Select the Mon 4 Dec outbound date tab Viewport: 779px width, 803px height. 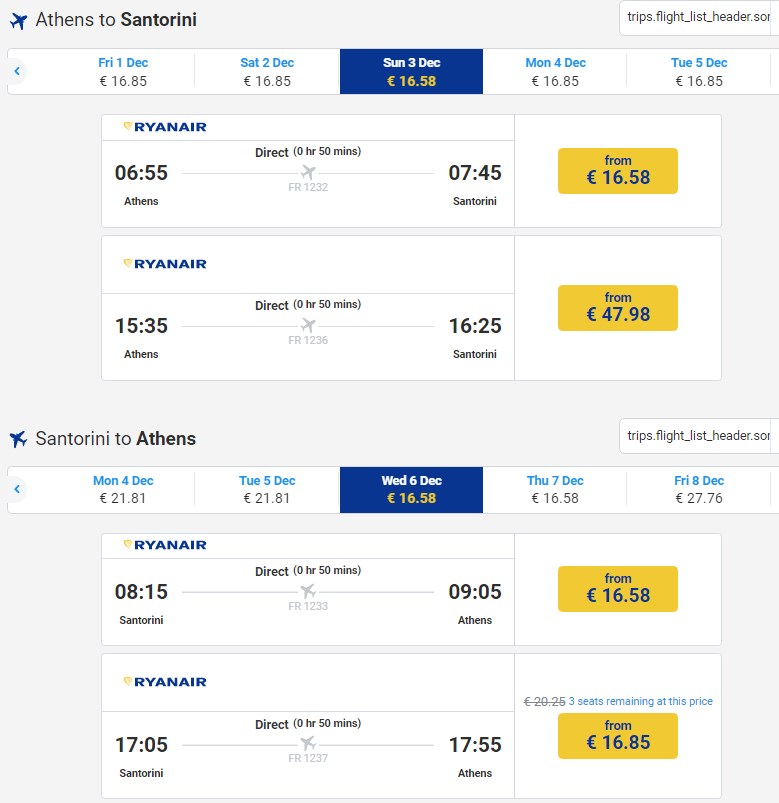click(555, 71)
